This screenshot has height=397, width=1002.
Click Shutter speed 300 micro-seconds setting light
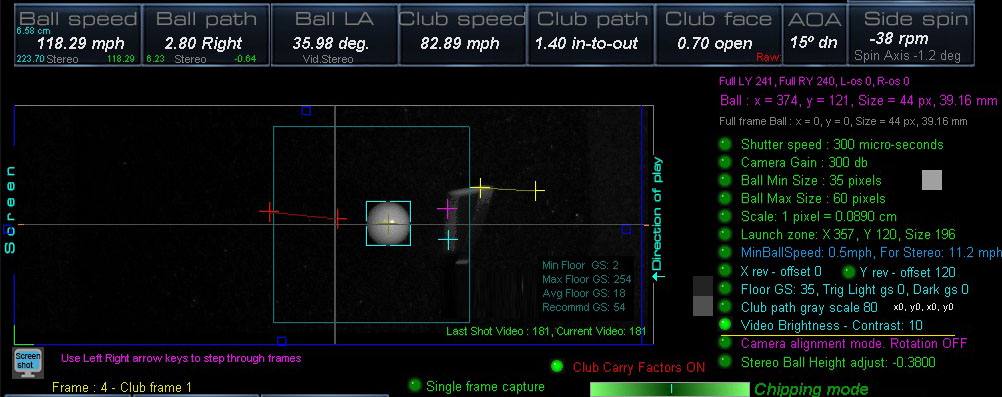point(725,144)
